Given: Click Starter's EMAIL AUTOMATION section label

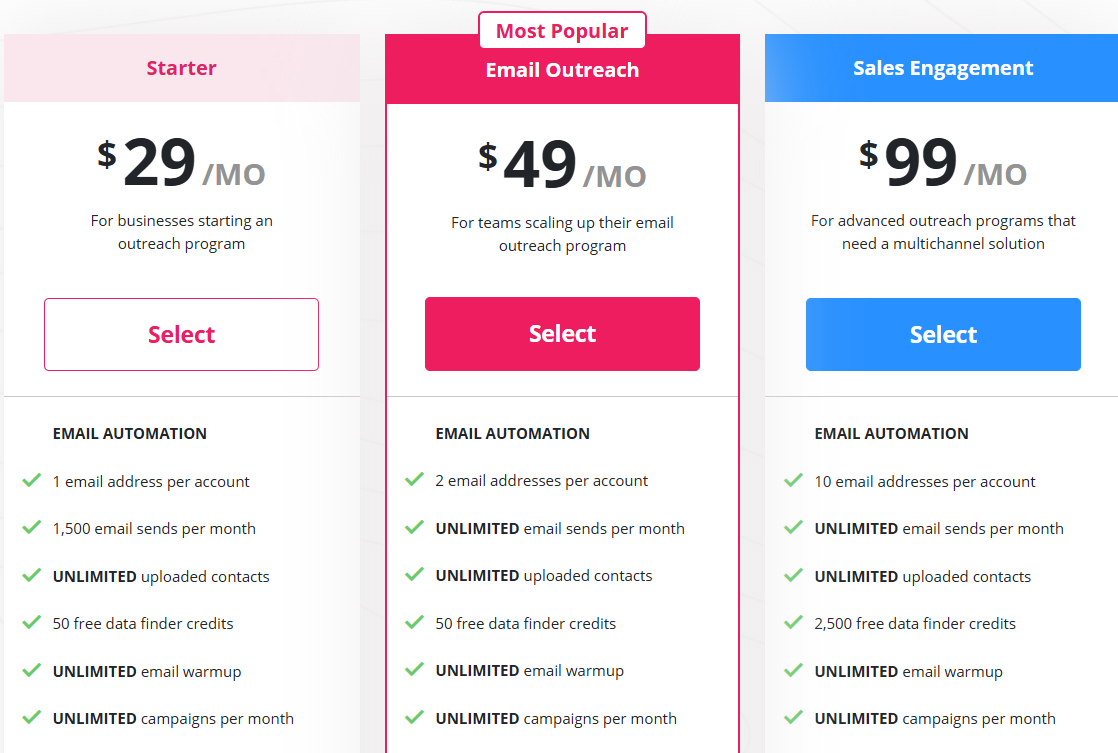Looking at the screenshot, I should pos(129,433).
